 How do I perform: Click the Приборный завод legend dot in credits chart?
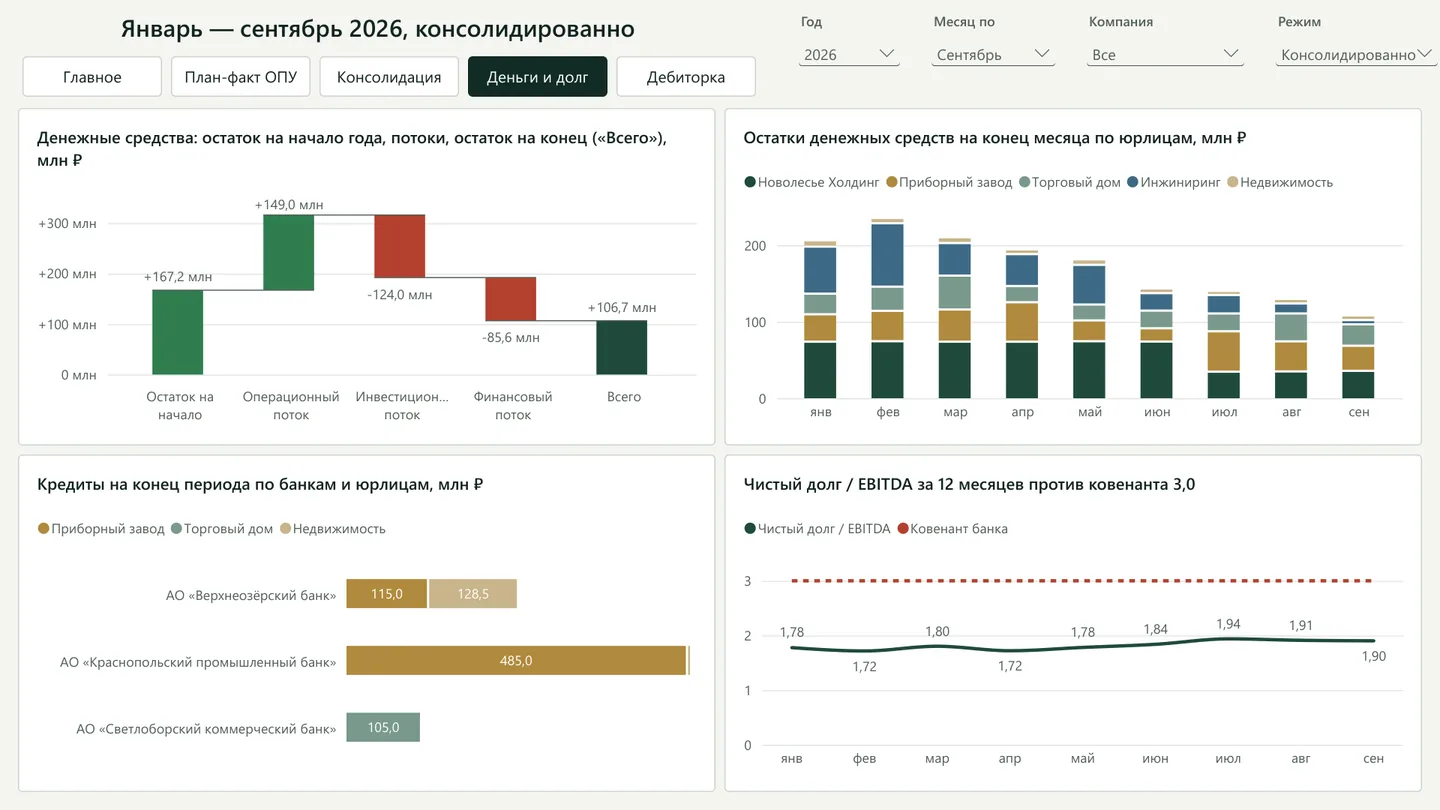click(x=43, y=529)
